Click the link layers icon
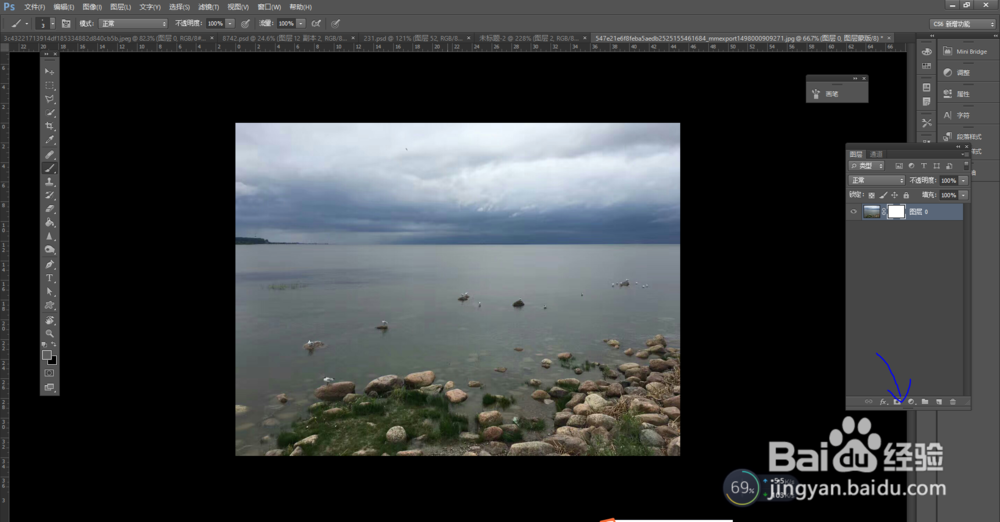Image resolution: width=1000 pixels, height=522 pixels. pyautogui.click(x=869, y=402)
